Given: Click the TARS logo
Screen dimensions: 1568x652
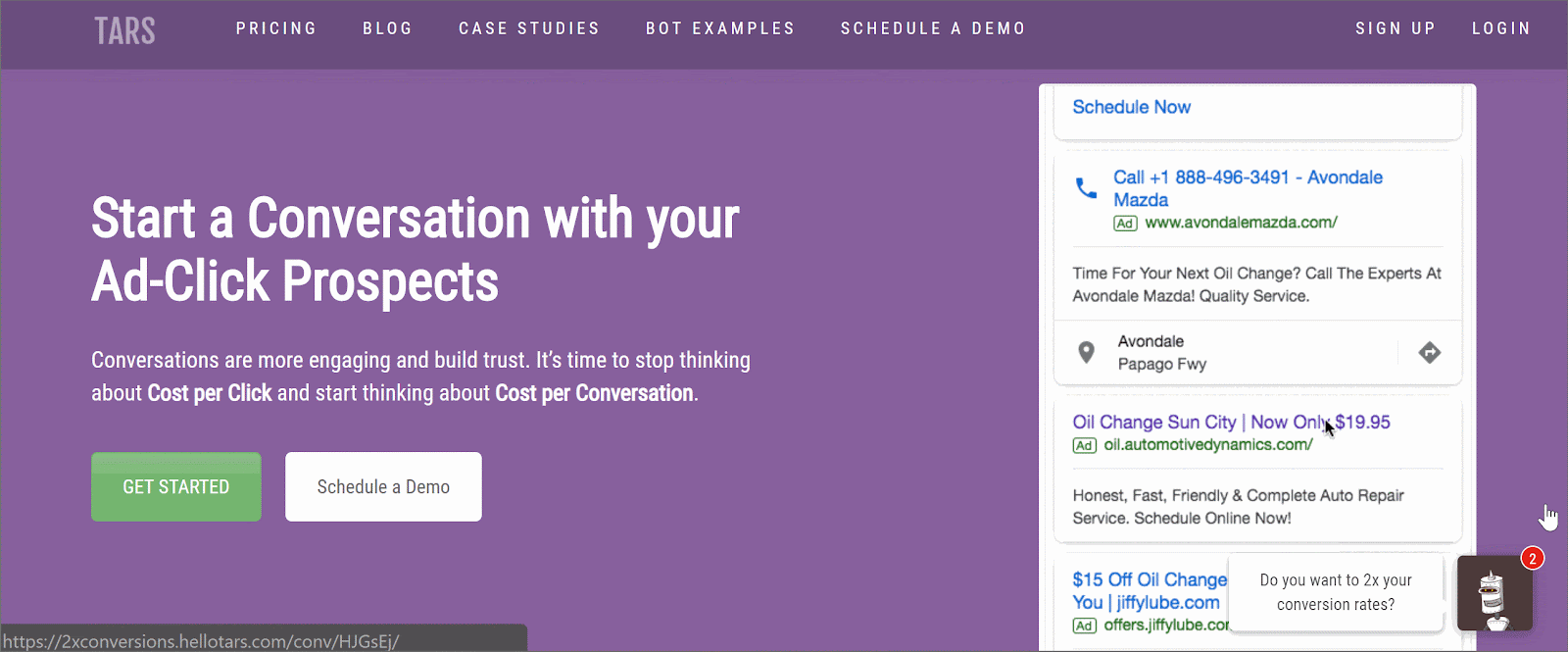Looking at the screenshot, I should click(x=124, y=30).
